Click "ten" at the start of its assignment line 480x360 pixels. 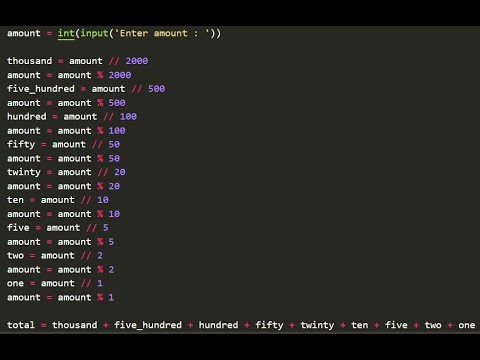pyautogui.click(x=15, y=200)
